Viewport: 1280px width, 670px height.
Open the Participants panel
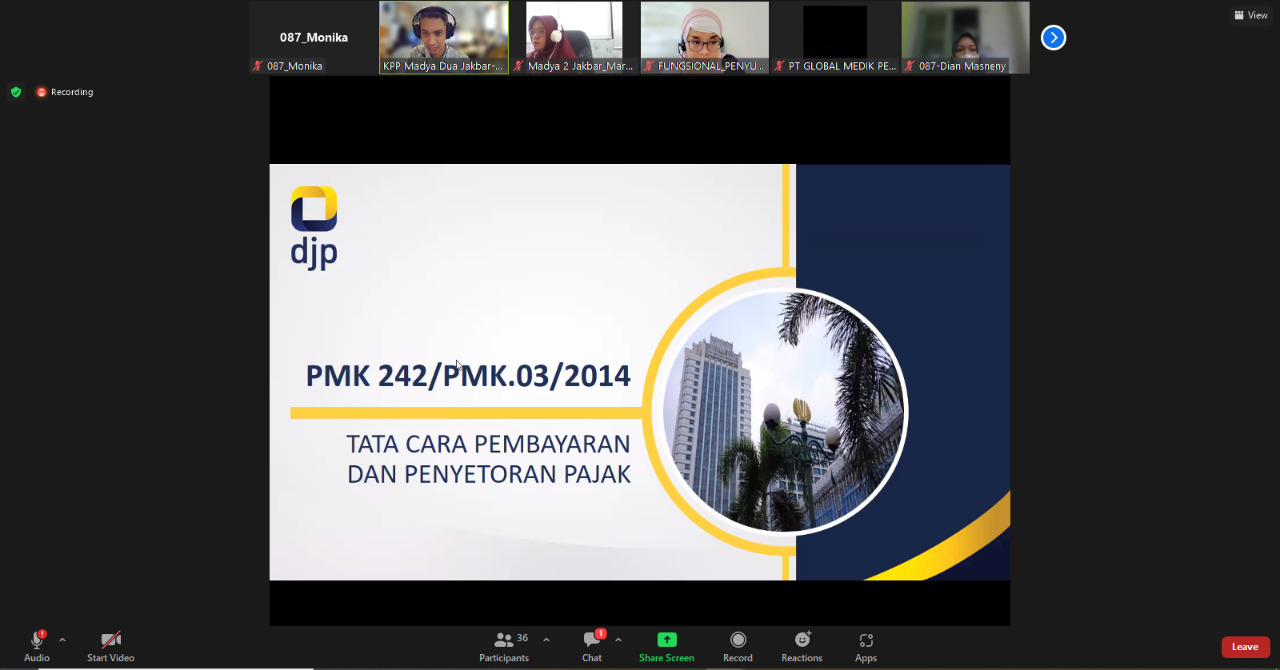(504, 646)
